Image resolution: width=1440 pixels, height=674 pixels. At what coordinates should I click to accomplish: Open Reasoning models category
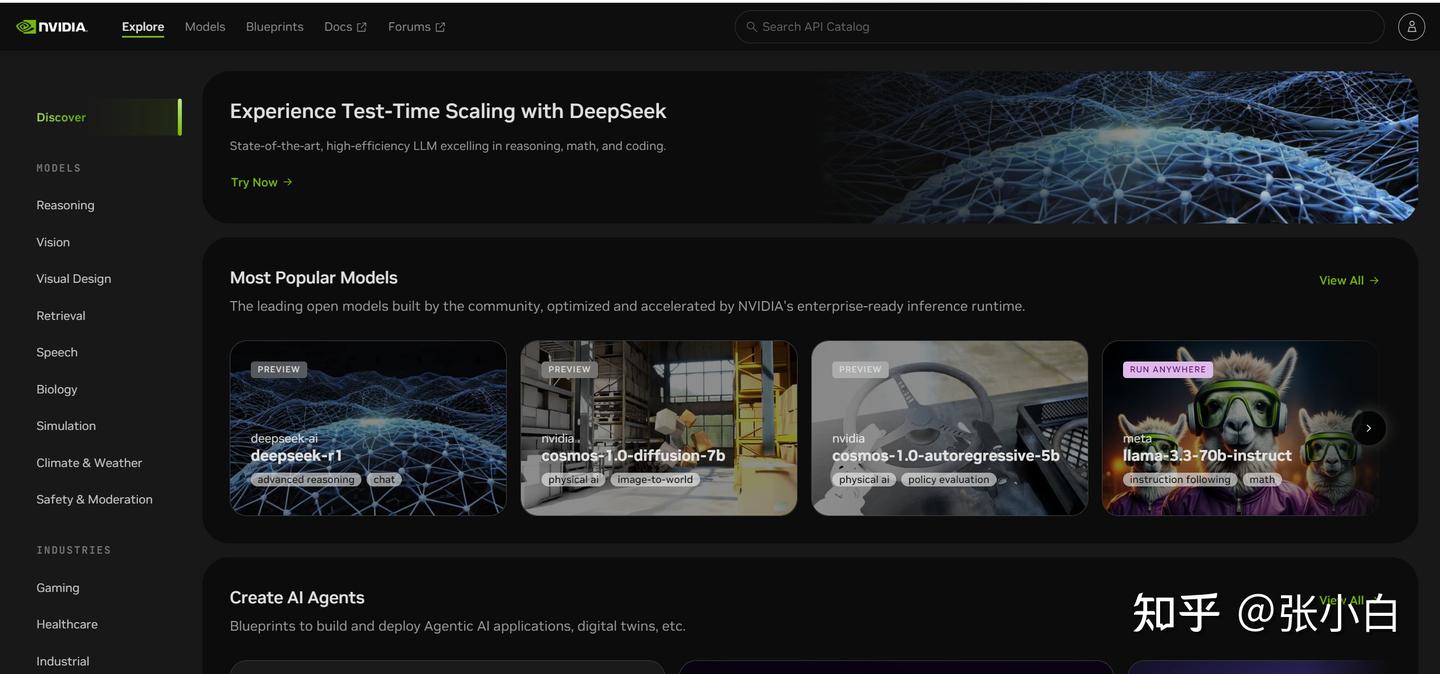point(65,205)
